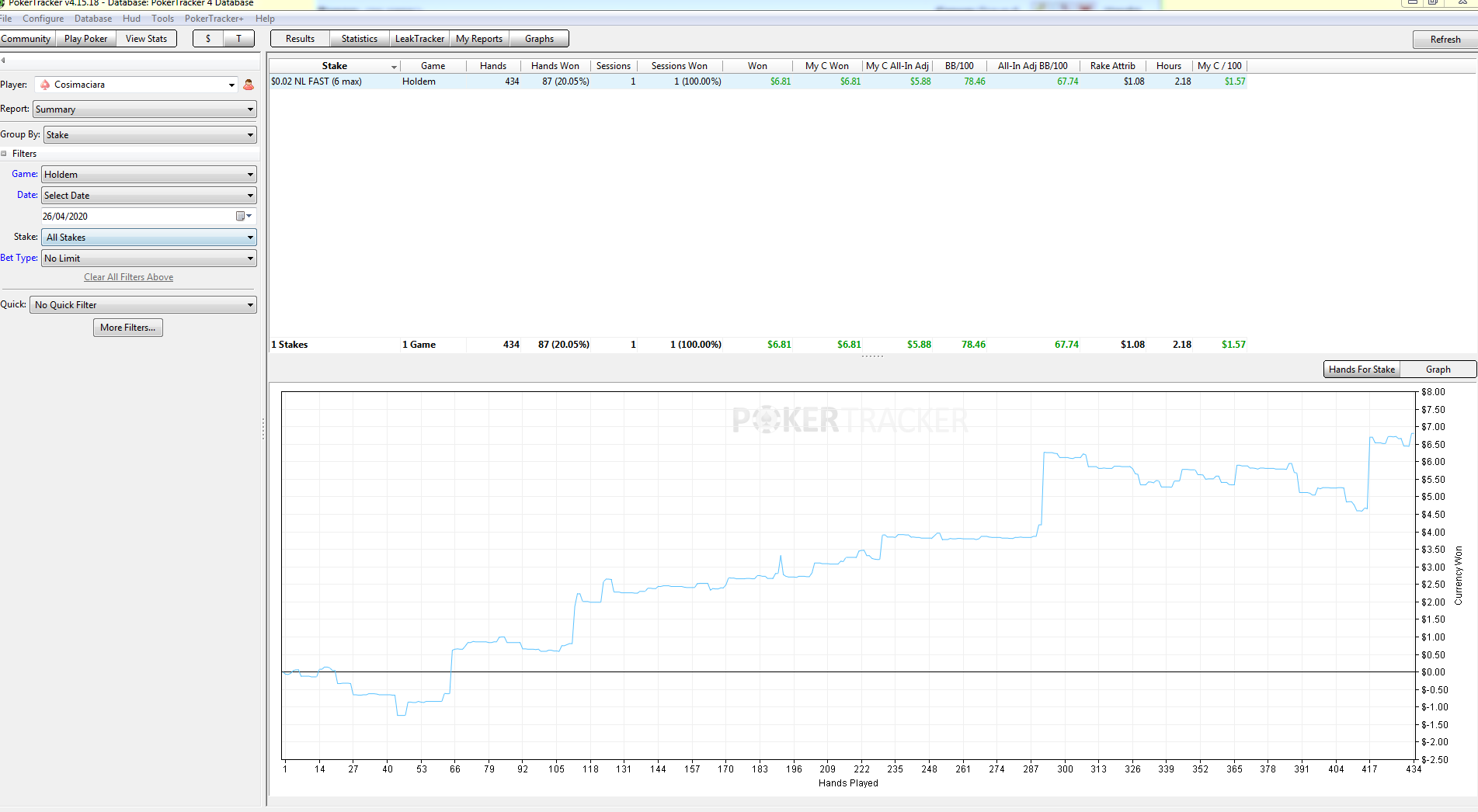Collapse the left panel with the arrow icon
This screenshot has width=1478, height=812.
pos(3,60)
